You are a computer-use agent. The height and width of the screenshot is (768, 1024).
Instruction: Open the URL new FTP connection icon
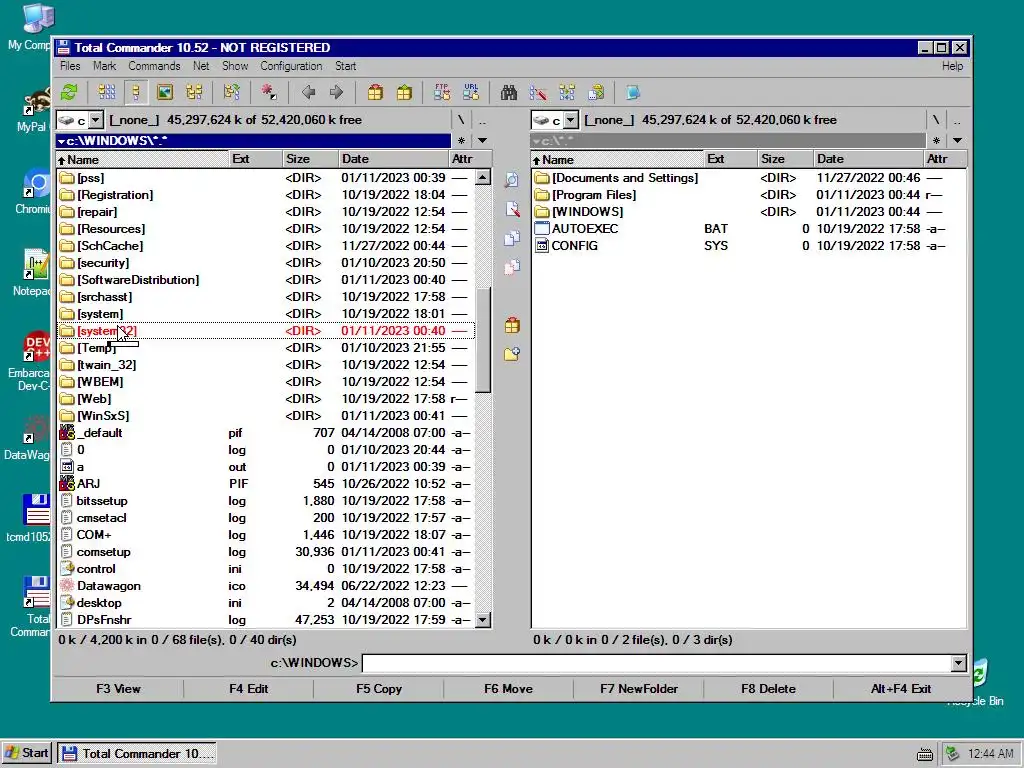click(x=471, y=92)
